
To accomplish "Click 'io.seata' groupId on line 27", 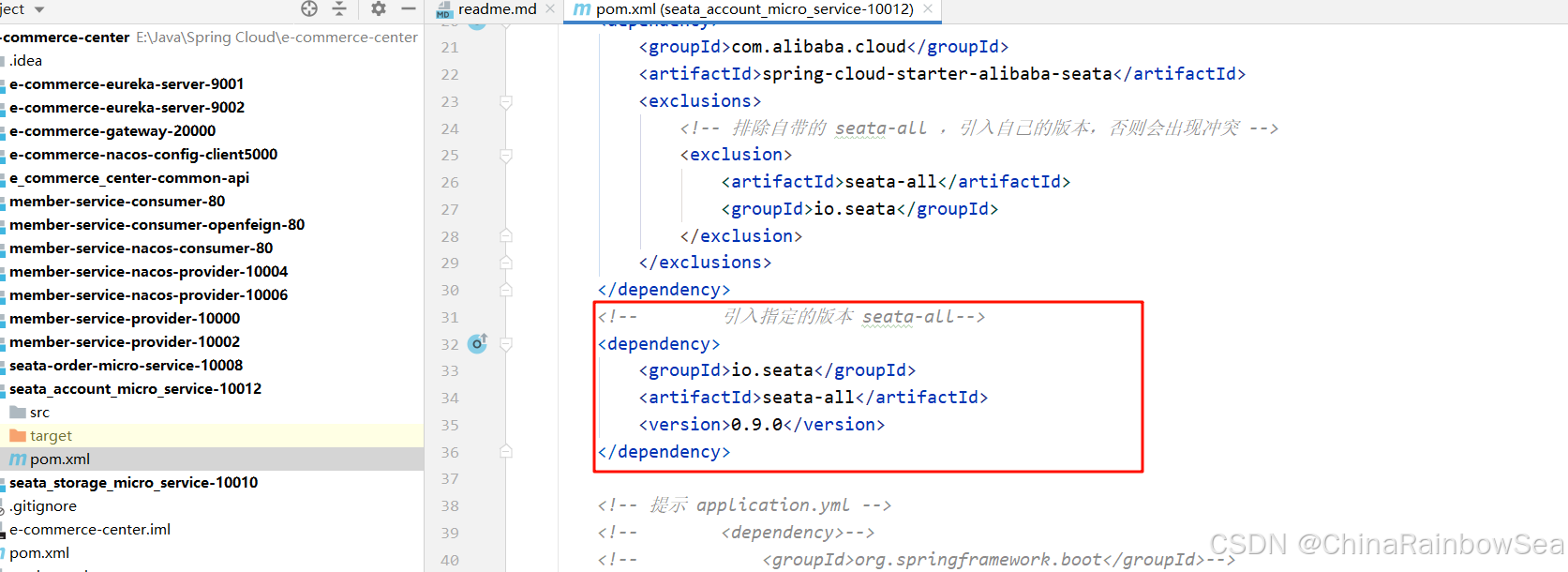I will click(x=855, y=209).
